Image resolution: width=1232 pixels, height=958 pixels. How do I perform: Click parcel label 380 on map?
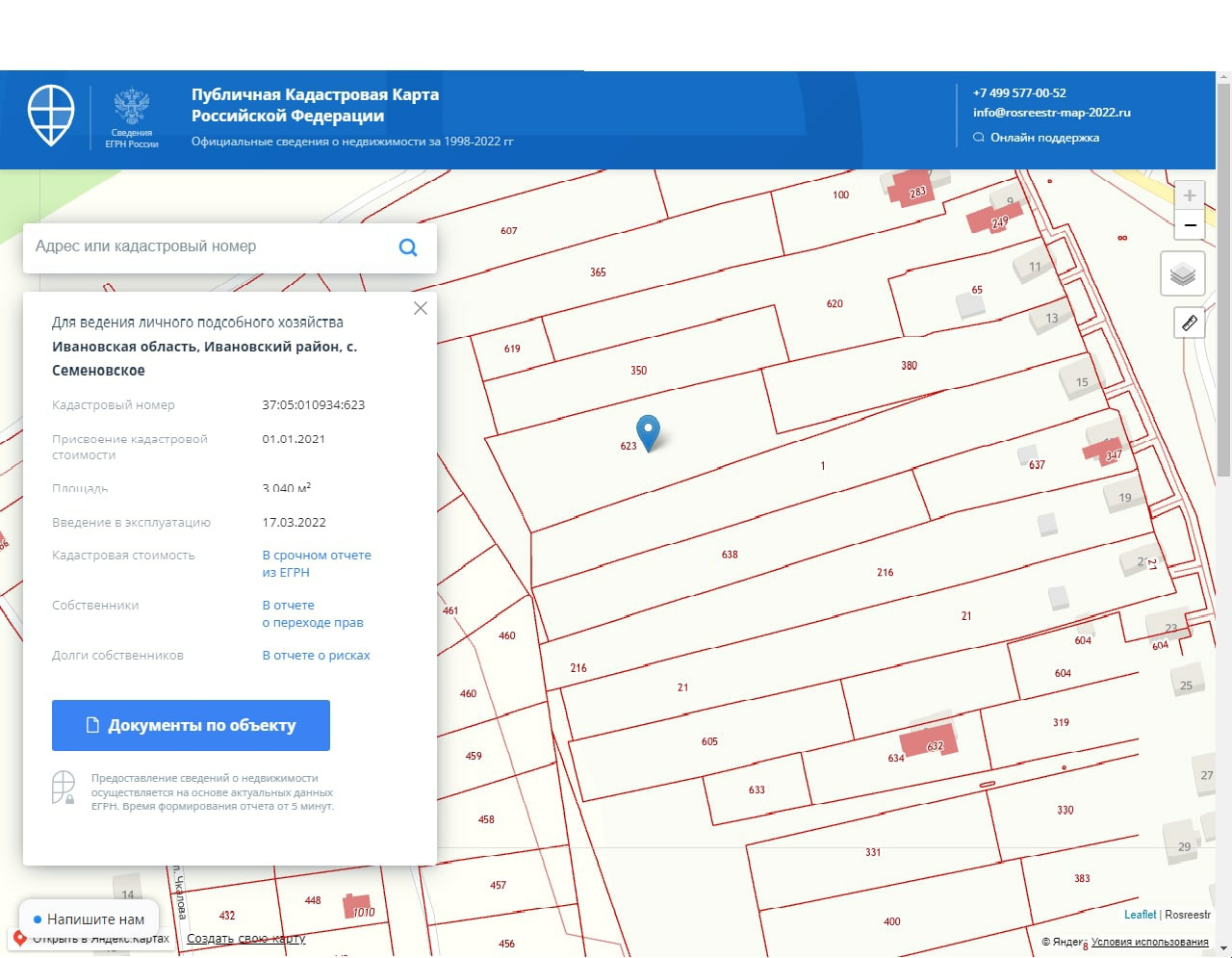910,366
